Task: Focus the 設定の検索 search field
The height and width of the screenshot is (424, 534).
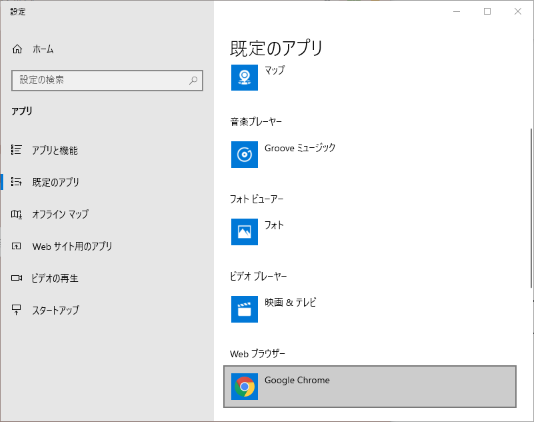Action: pyautogui.click(x=107, y=80)
